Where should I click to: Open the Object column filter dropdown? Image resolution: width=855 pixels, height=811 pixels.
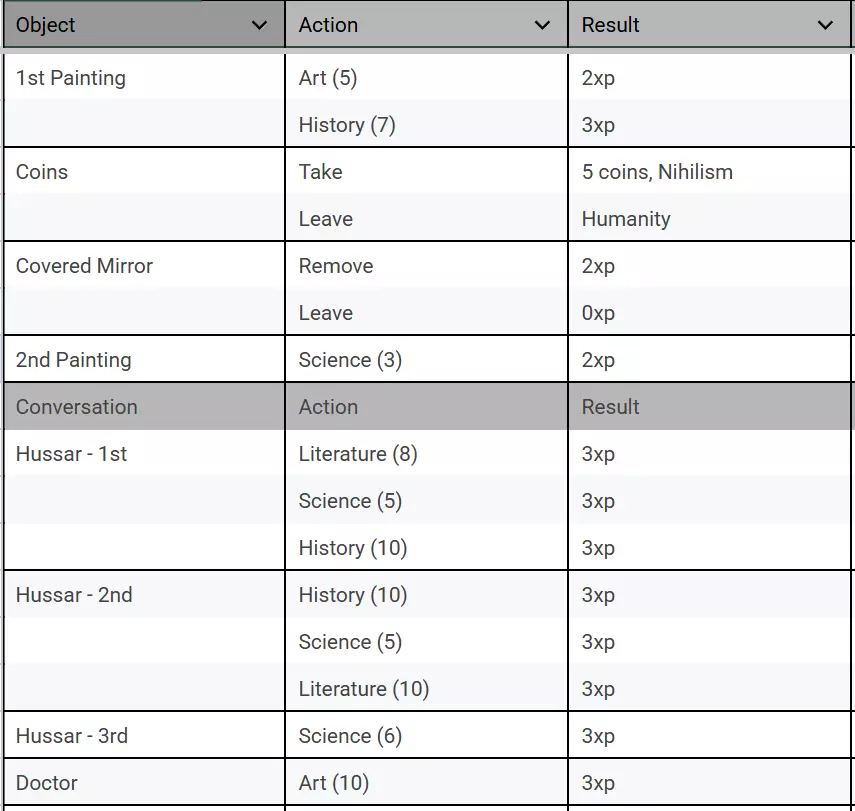[260, 26]
